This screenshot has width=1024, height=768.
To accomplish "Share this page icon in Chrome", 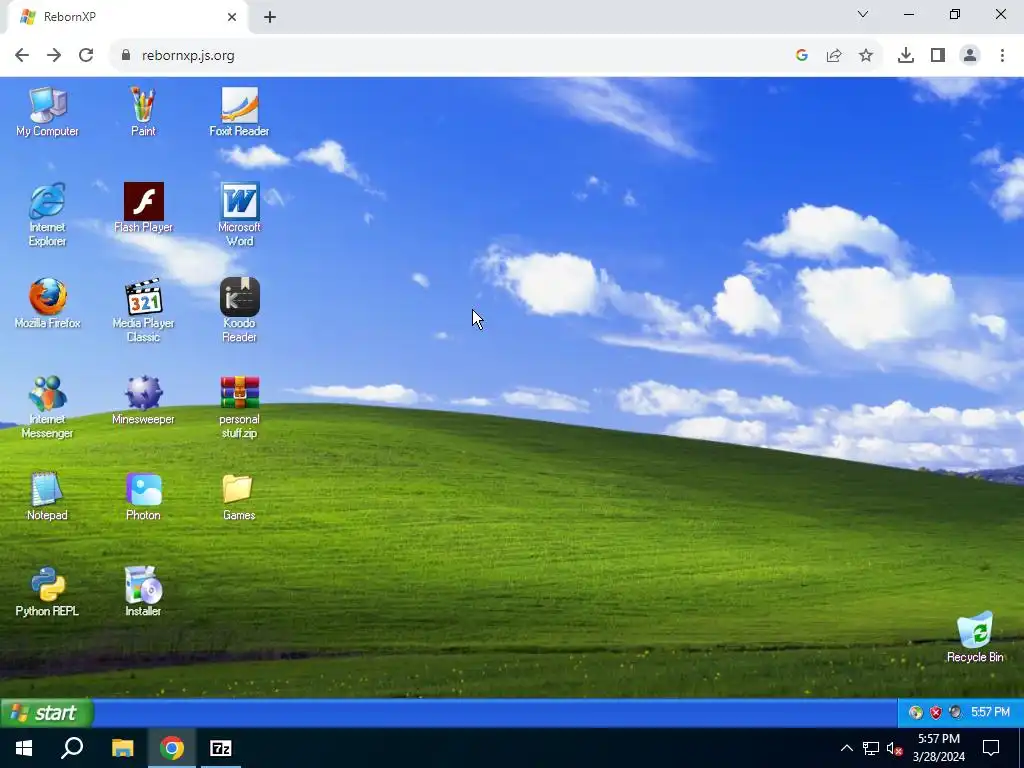I will click(x=834, y=56).
